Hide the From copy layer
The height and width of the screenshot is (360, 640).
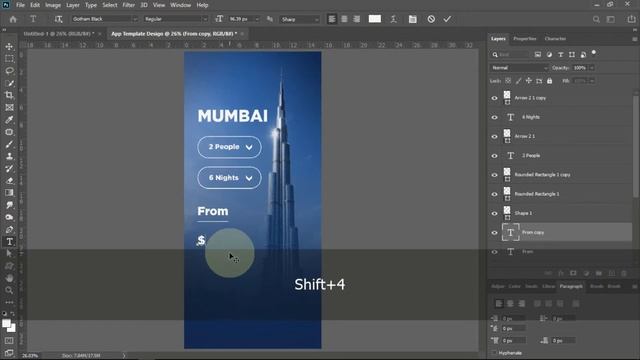(x=494, y=233)
